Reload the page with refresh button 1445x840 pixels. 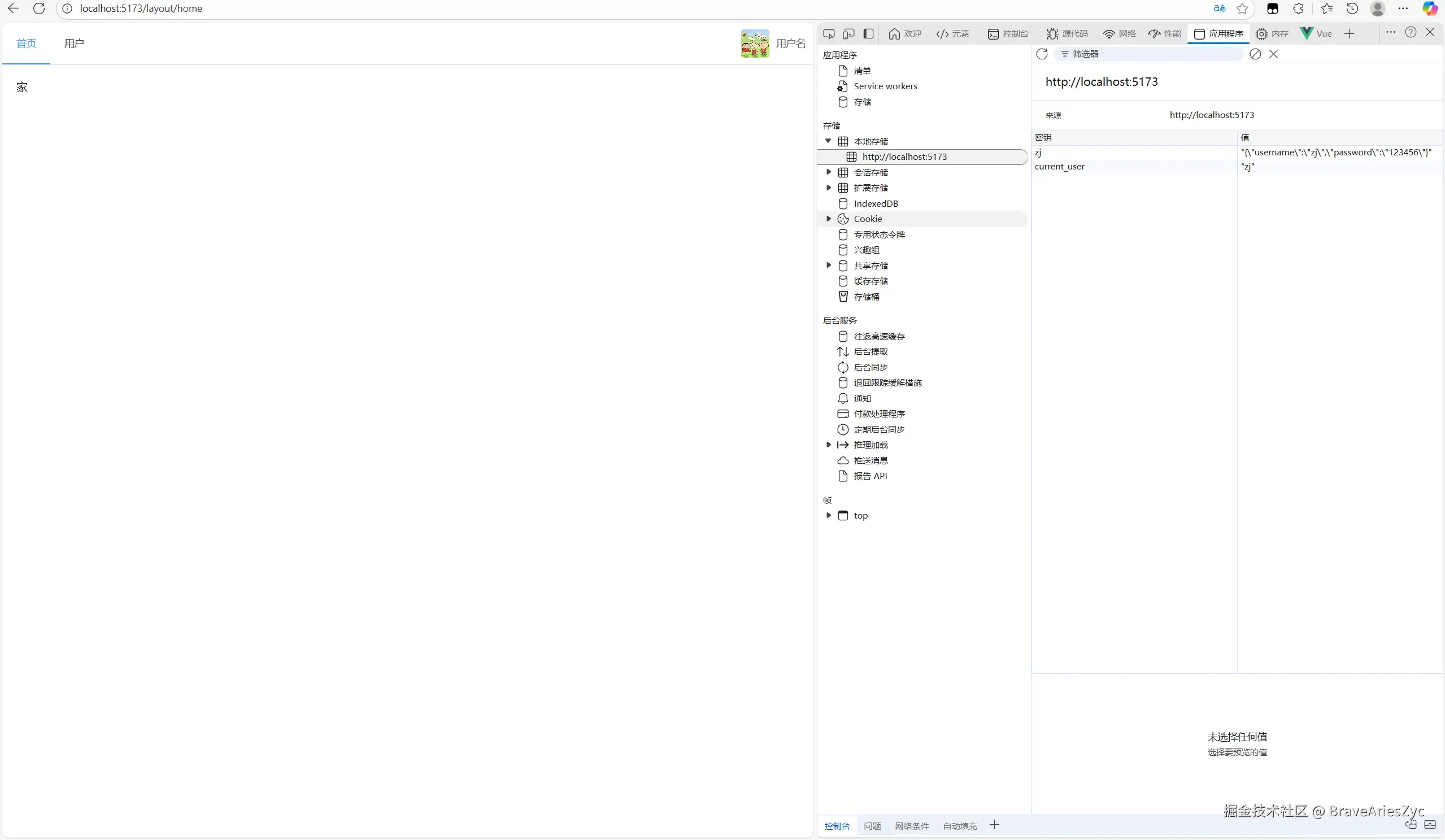click(39, 8)
